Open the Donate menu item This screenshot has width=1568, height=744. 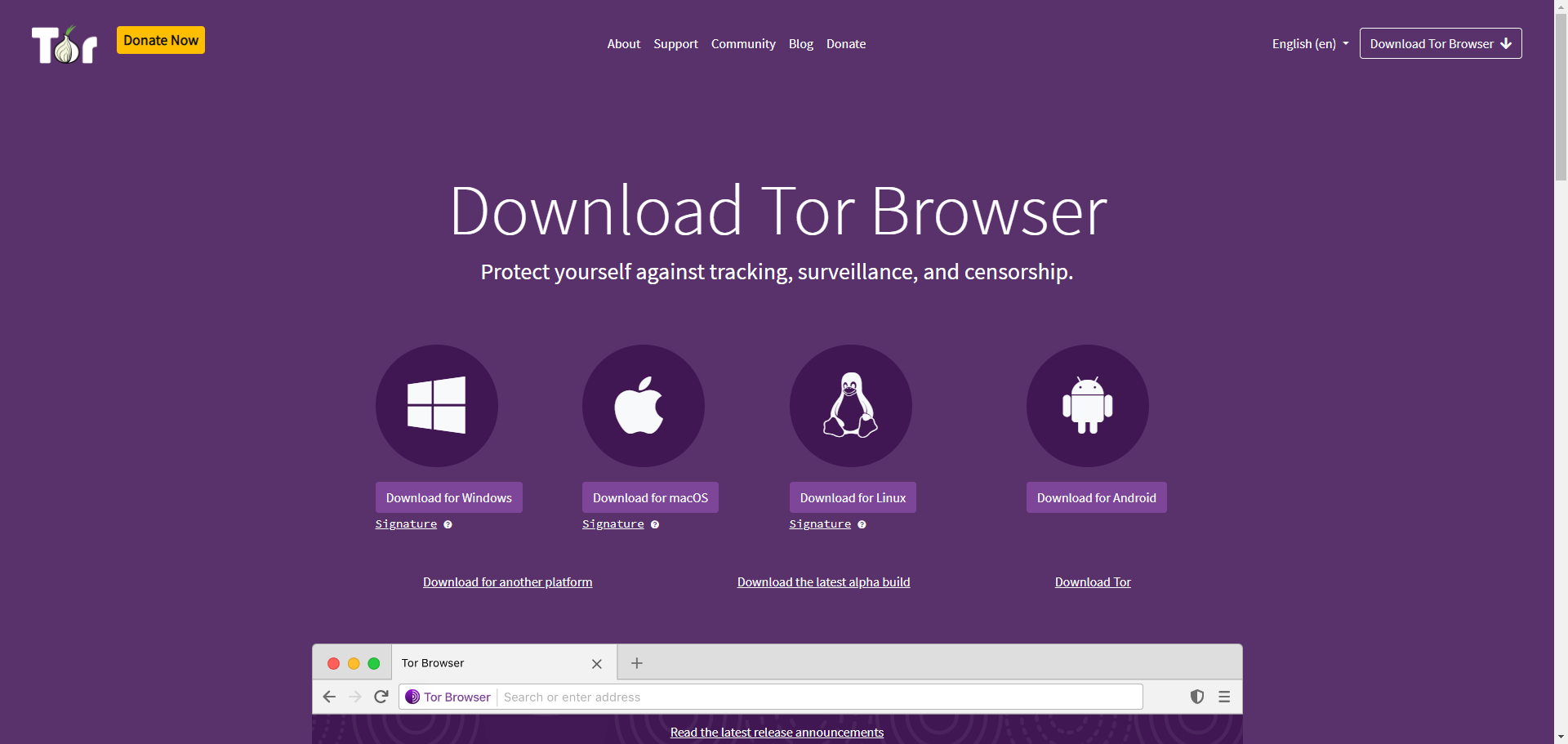pos(846,44)
